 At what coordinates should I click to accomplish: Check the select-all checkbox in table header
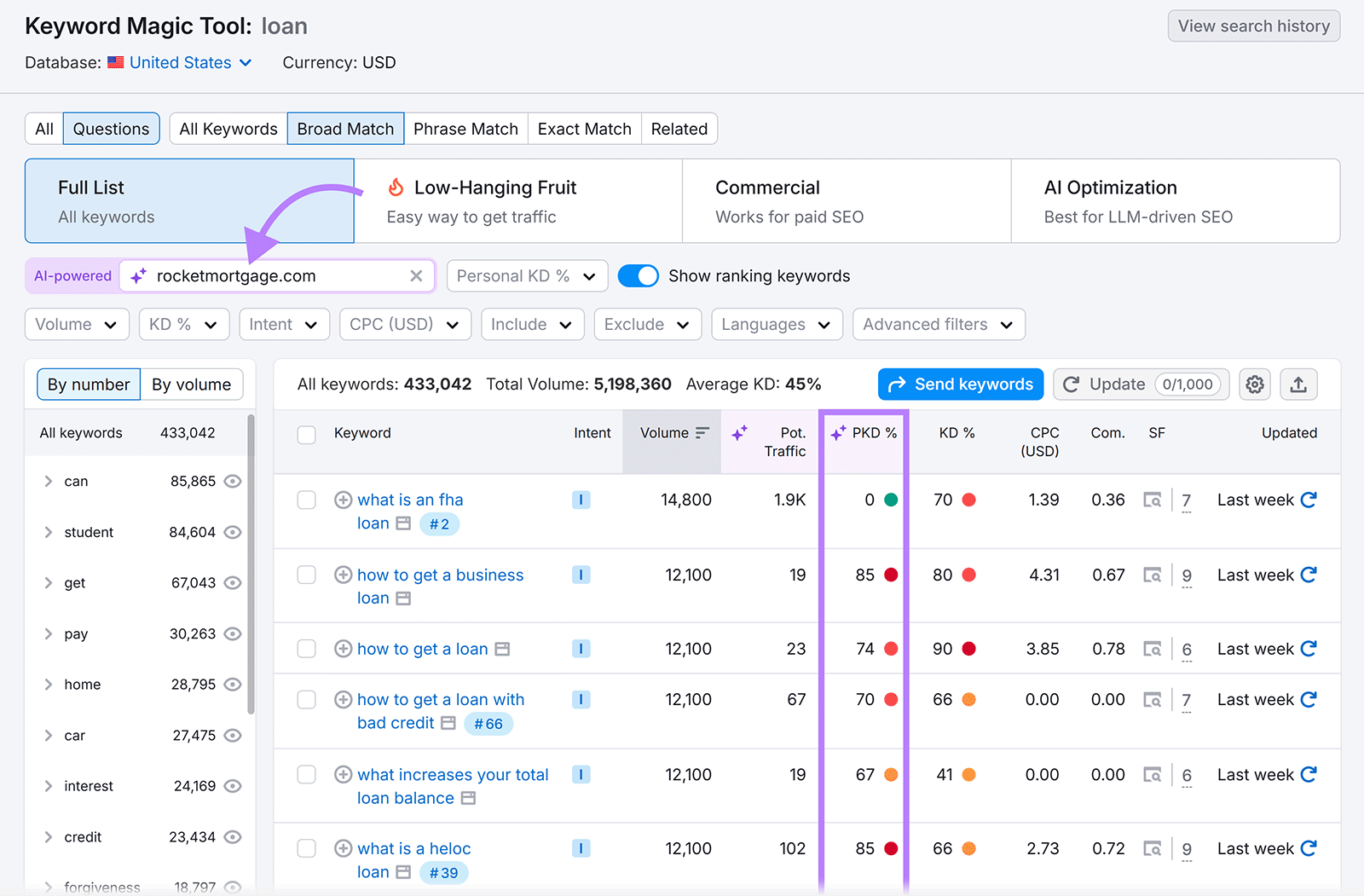306,434
